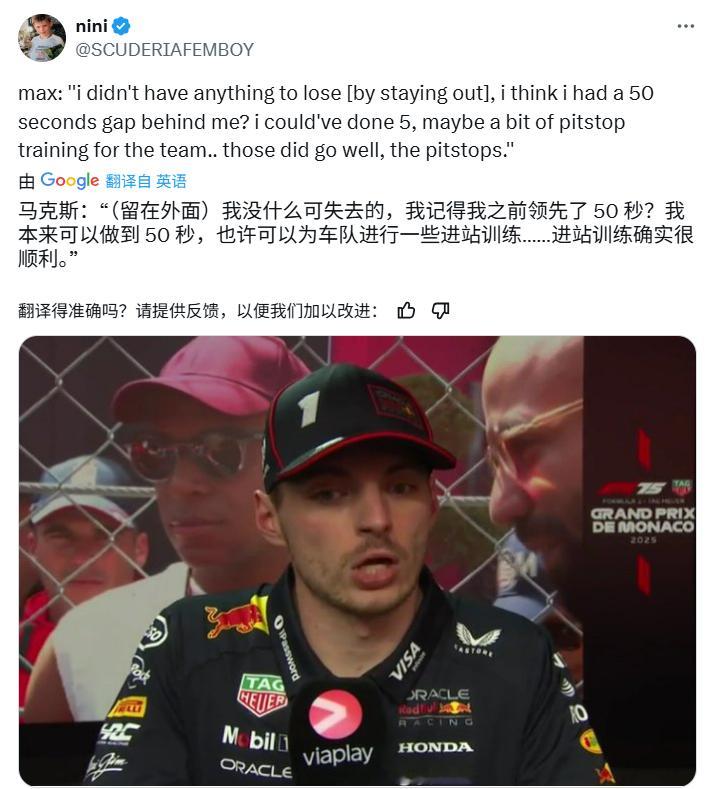Click the TAG Heuer badge on the shirt

(x=262, y=694)
